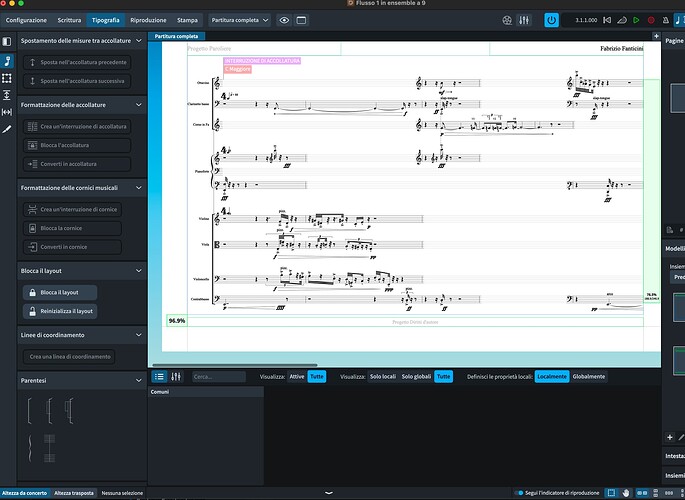The height and width of the screenshot is (500, 685).
Task: Select the Note Spacing tool
Action: [x=7, y=112]
